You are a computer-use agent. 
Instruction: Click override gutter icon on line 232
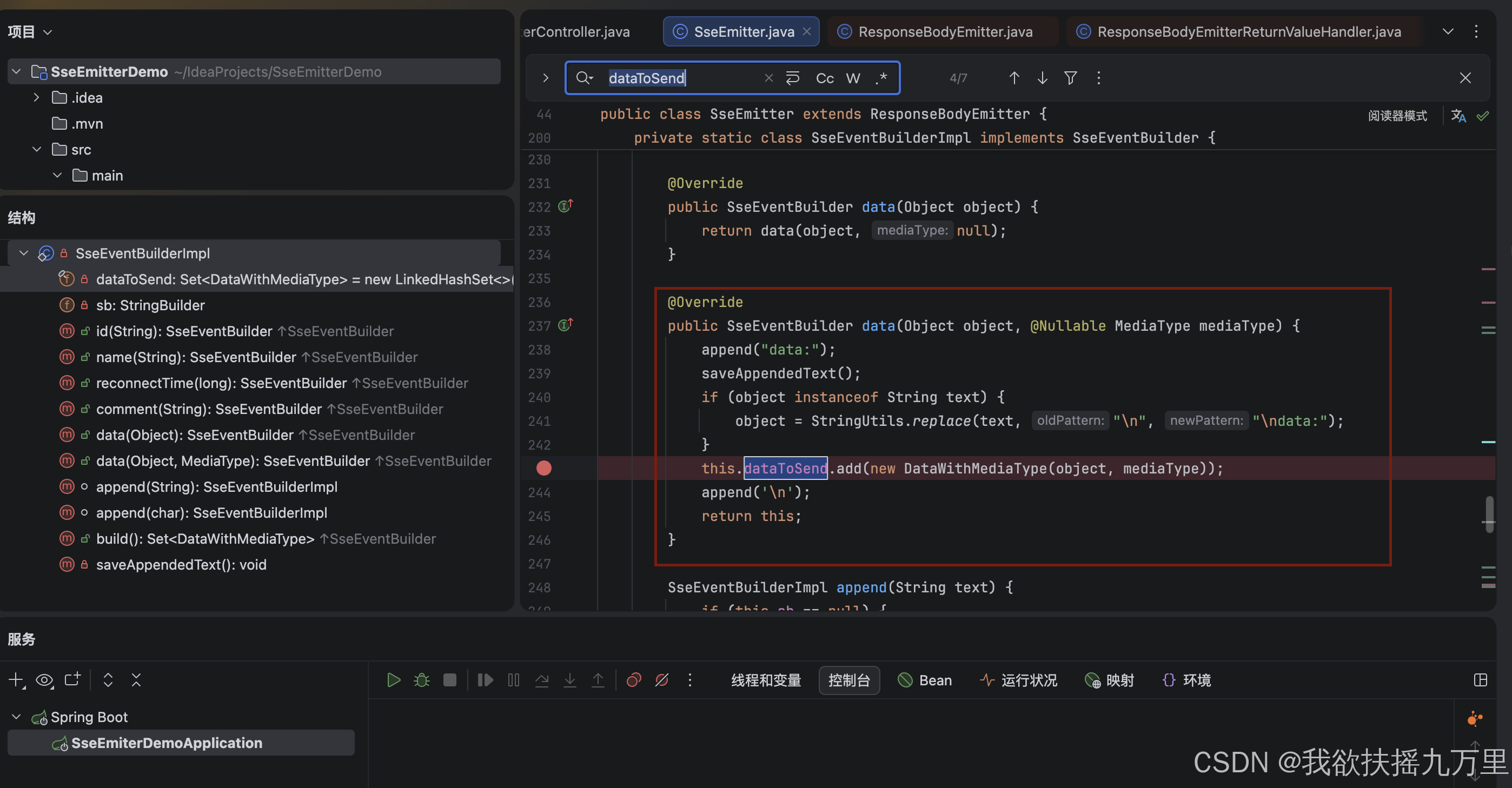[x=565, y=206]
